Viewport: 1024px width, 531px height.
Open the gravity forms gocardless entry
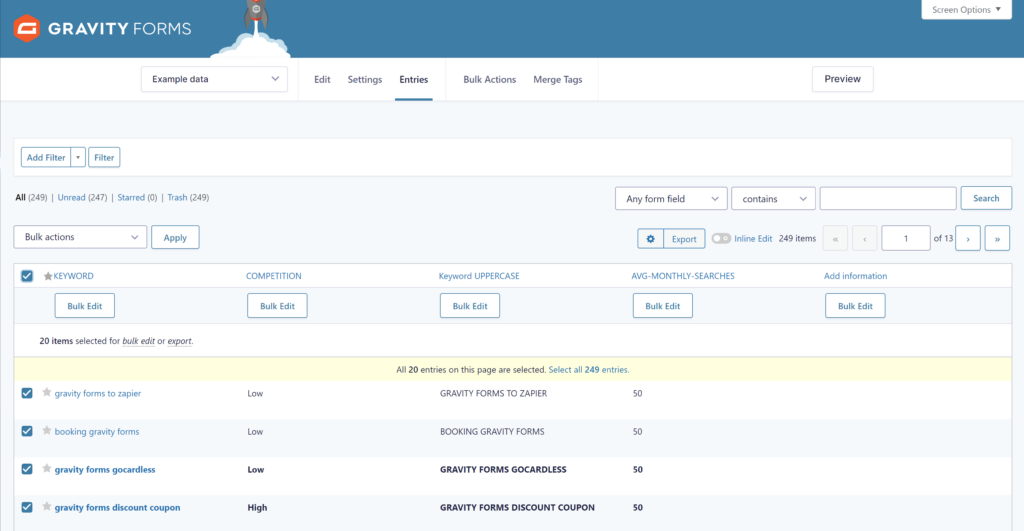105,469
